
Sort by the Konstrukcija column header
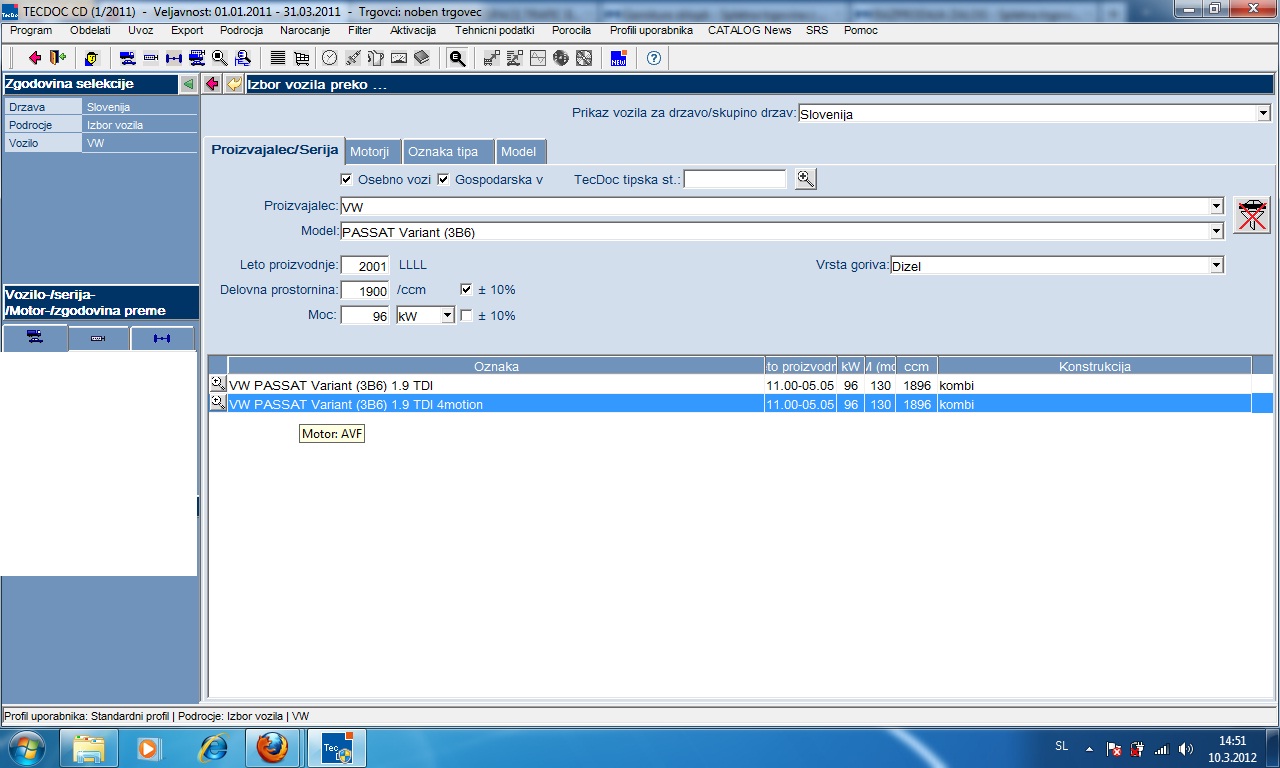[x=1094, y=366]
